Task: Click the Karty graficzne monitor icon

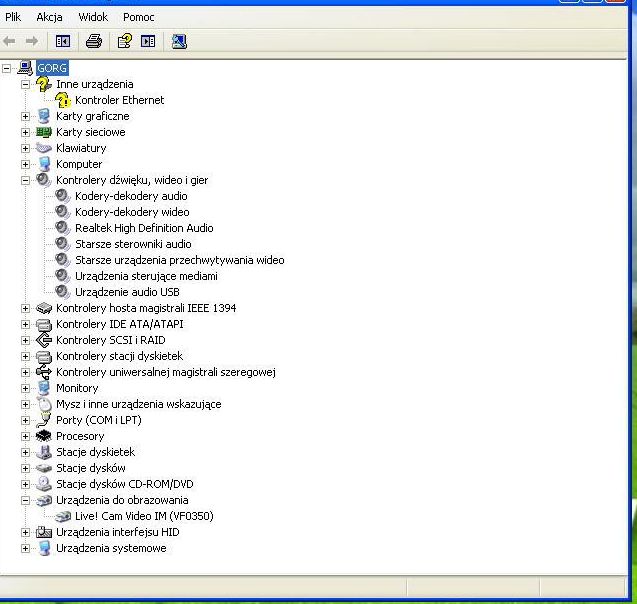Action: click(x=43, y=116)
